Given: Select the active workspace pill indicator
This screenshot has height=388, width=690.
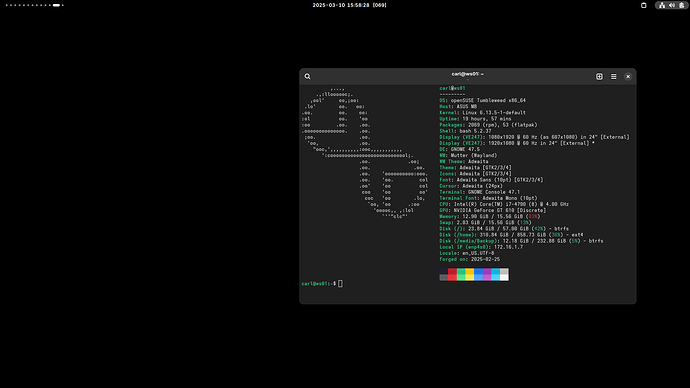Looking at the screenshot, I should click(x=56, y=5).
